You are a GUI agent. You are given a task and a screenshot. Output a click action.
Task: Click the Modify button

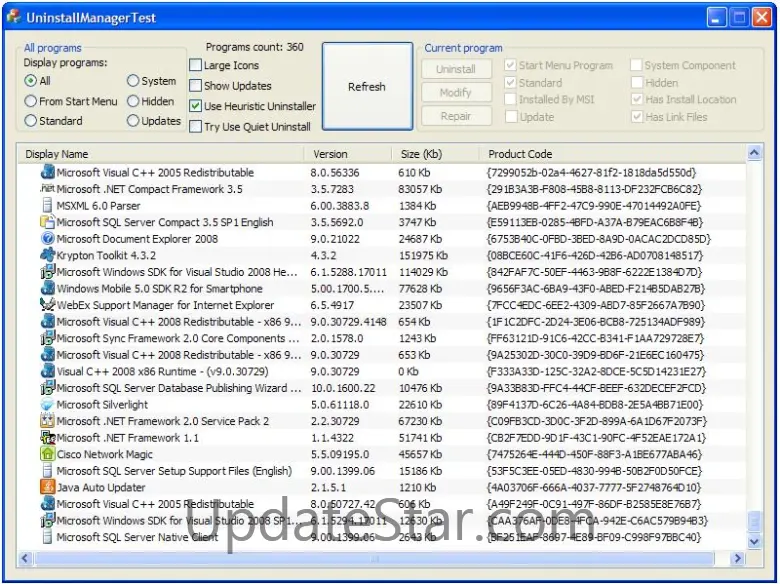tap(456, 93)
